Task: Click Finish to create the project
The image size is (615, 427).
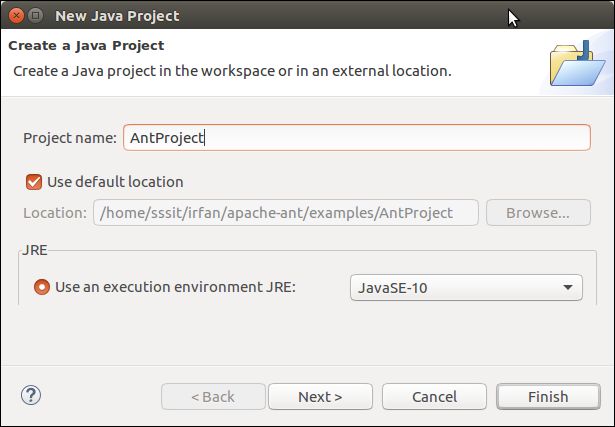Action: (x=548, y=397)
